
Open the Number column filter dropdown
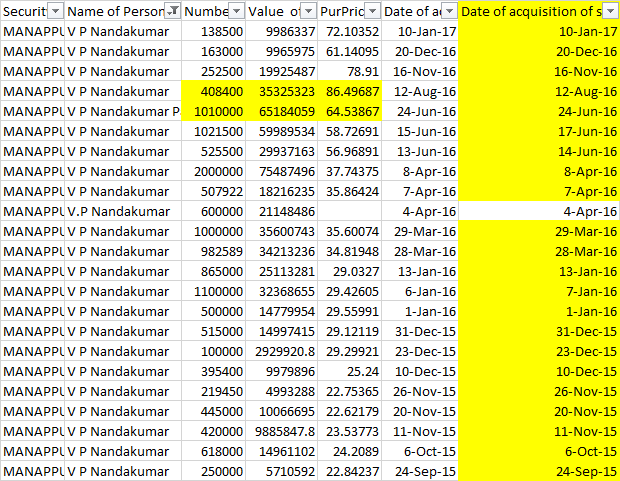coord(235,11)
